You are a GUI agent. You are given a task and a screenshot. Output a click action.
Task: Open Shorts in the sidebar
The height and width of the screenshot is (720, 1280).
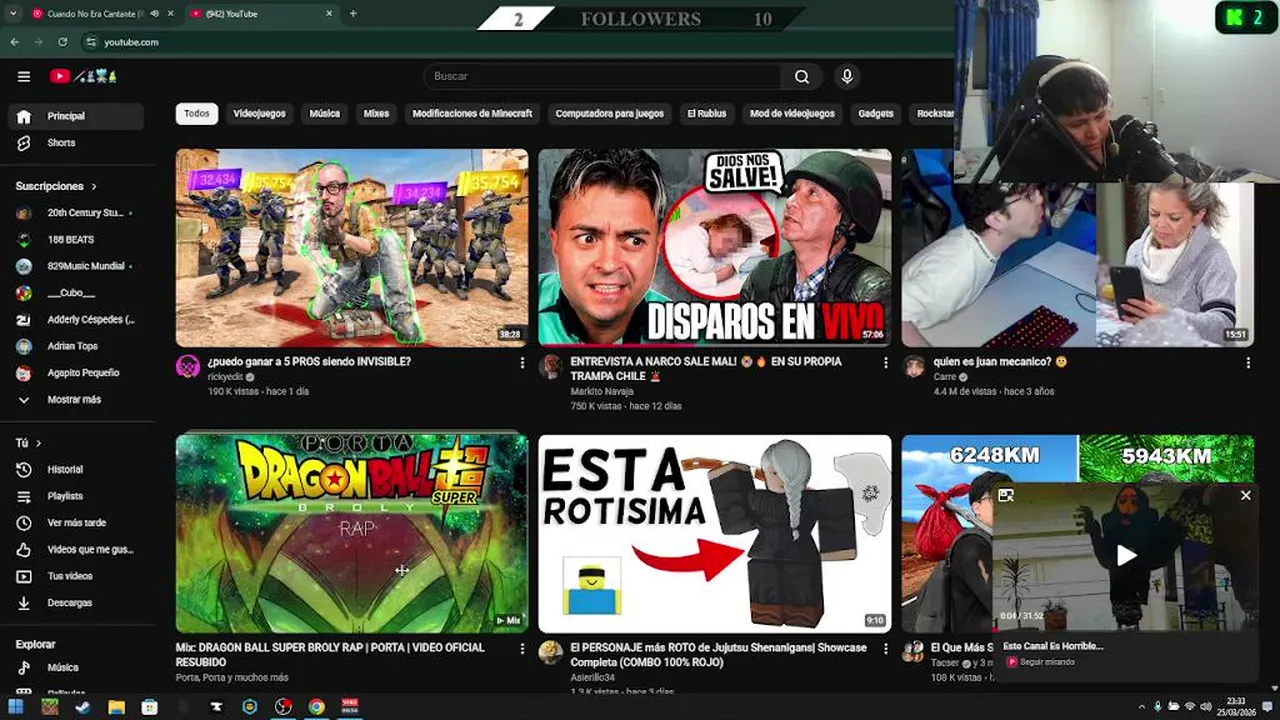pos(76,143)
